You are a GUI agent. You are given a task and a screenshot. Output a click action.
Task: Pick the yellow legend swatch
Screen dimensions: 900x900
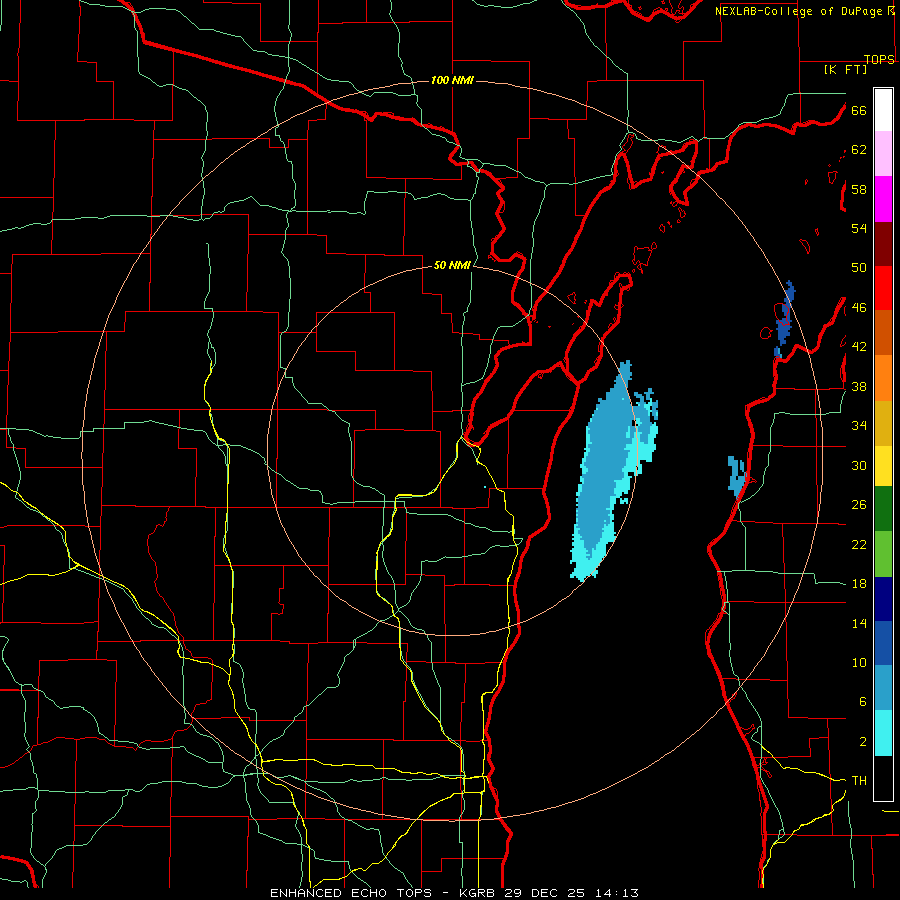click(x=883, y=466)
